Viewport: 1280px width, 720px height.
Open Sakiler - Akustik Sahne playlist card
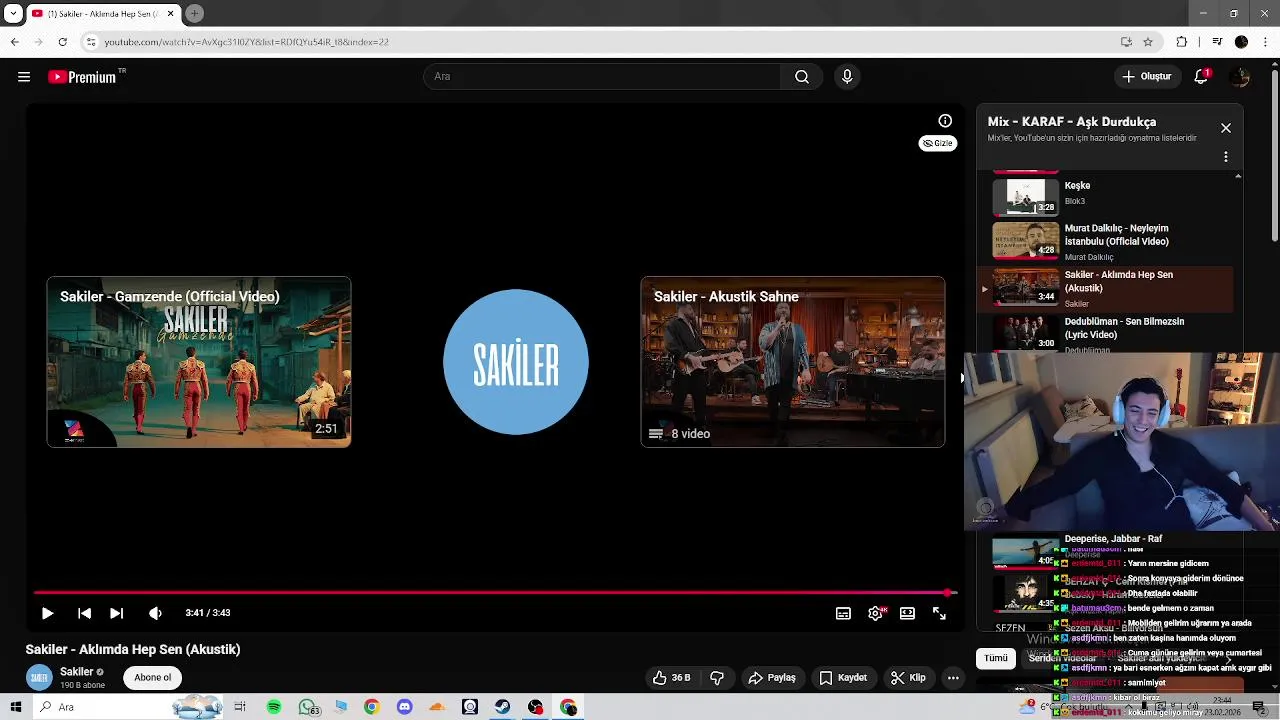click(793, 362)
